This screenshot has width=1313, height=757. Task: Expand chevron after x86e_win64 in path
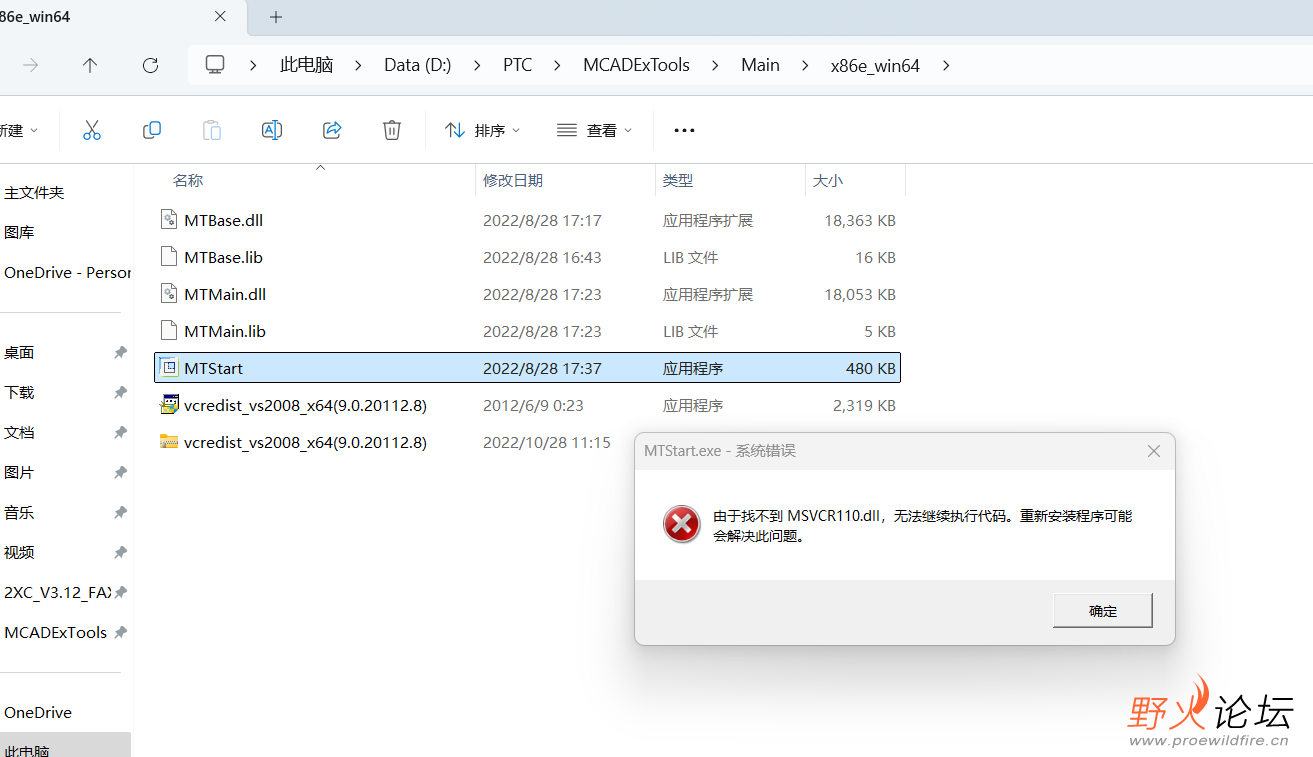(x=946, y=65)
